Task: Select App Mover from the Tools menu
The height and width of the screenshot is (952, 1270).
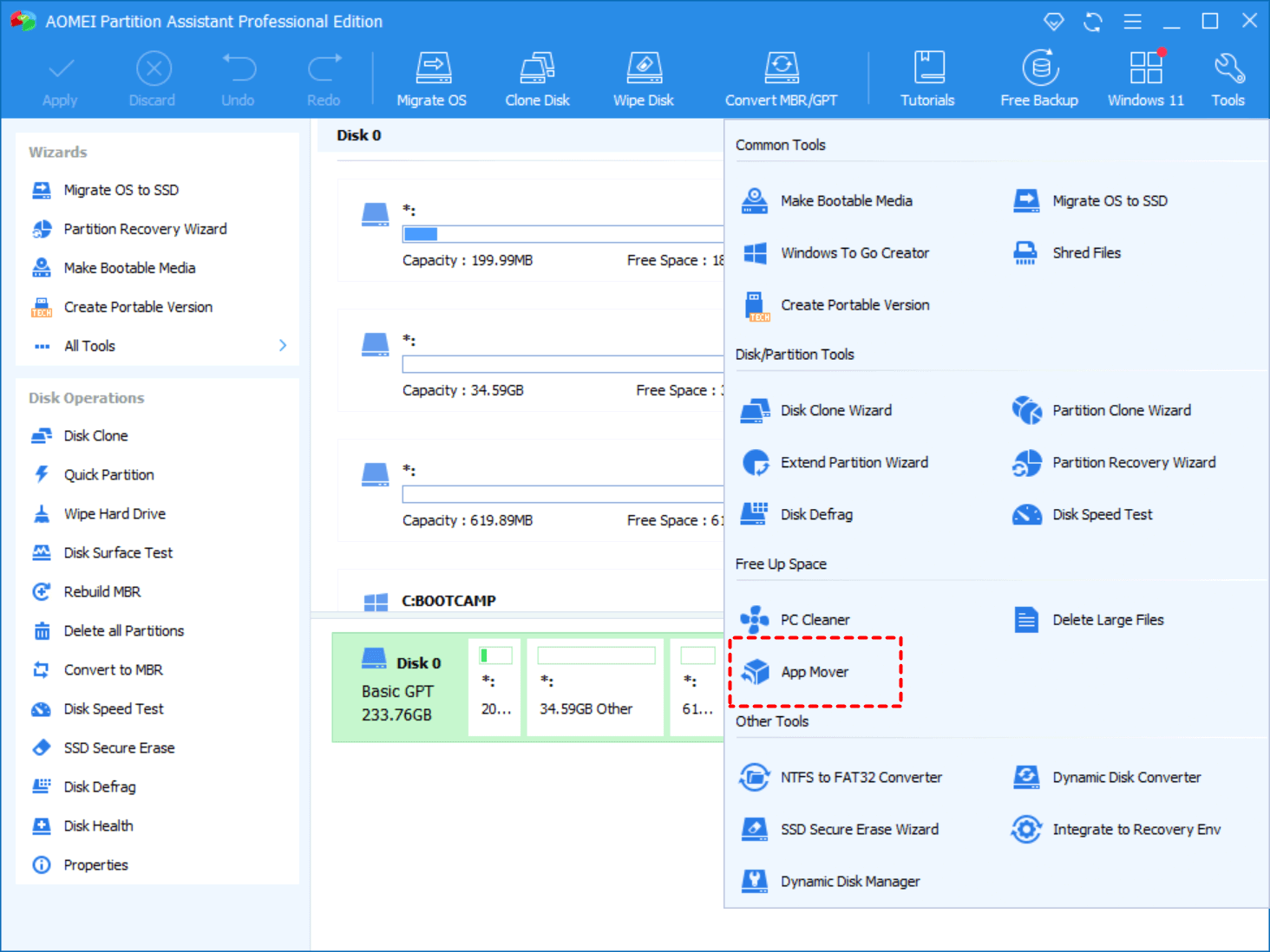Action: 814,672
